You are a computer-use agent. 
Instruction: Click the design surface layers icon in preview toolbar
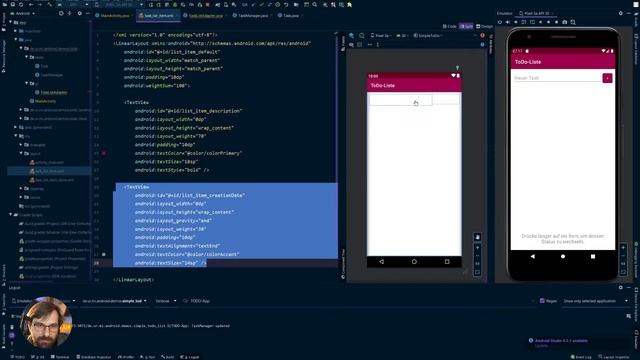click(351, 36)
